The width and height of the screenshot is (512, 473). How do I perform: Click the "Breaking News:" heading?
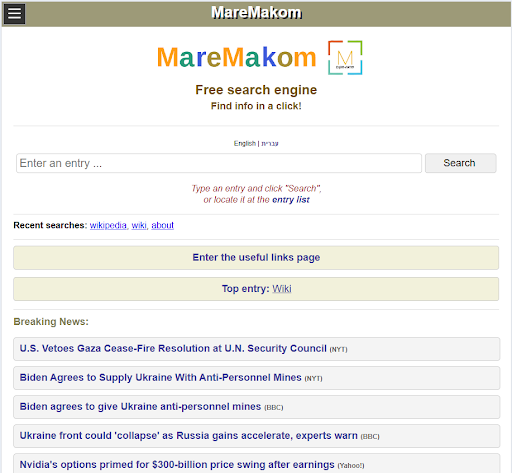pos(51,322)
